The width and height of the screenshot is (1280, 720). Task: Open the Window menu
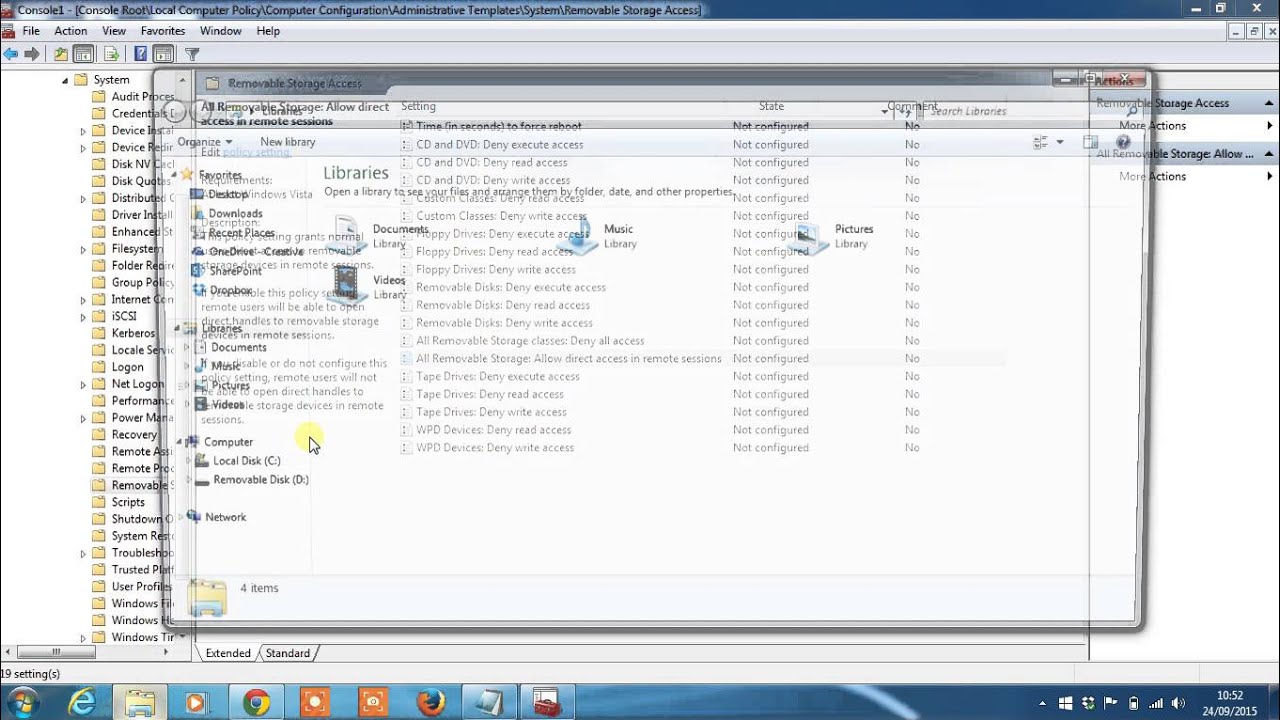pyautogui.click(x=221, y=31)
